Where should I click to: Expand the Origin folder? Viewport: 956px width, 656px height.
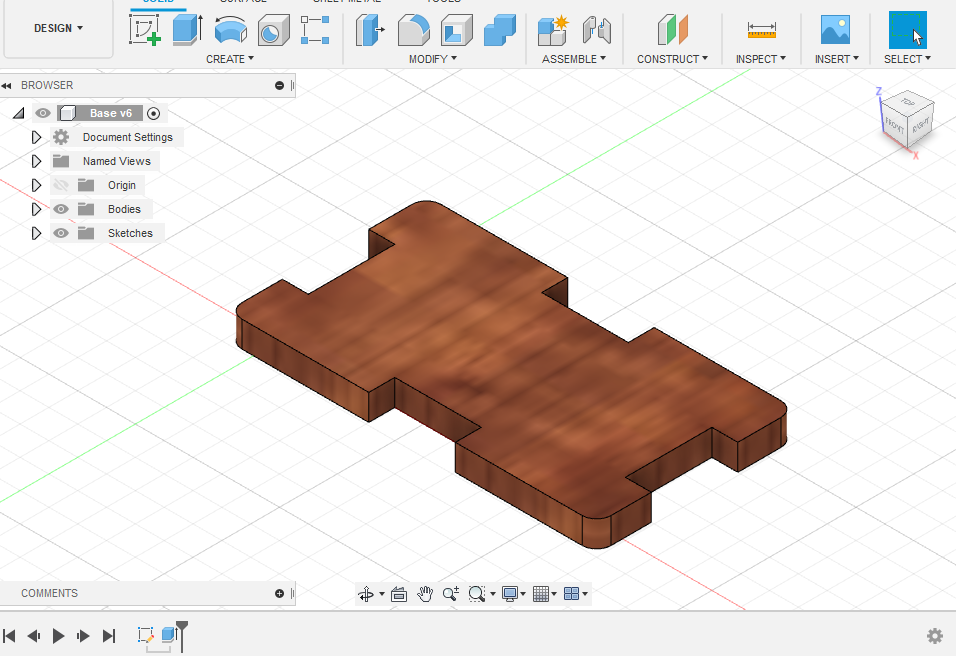point(36,185)
